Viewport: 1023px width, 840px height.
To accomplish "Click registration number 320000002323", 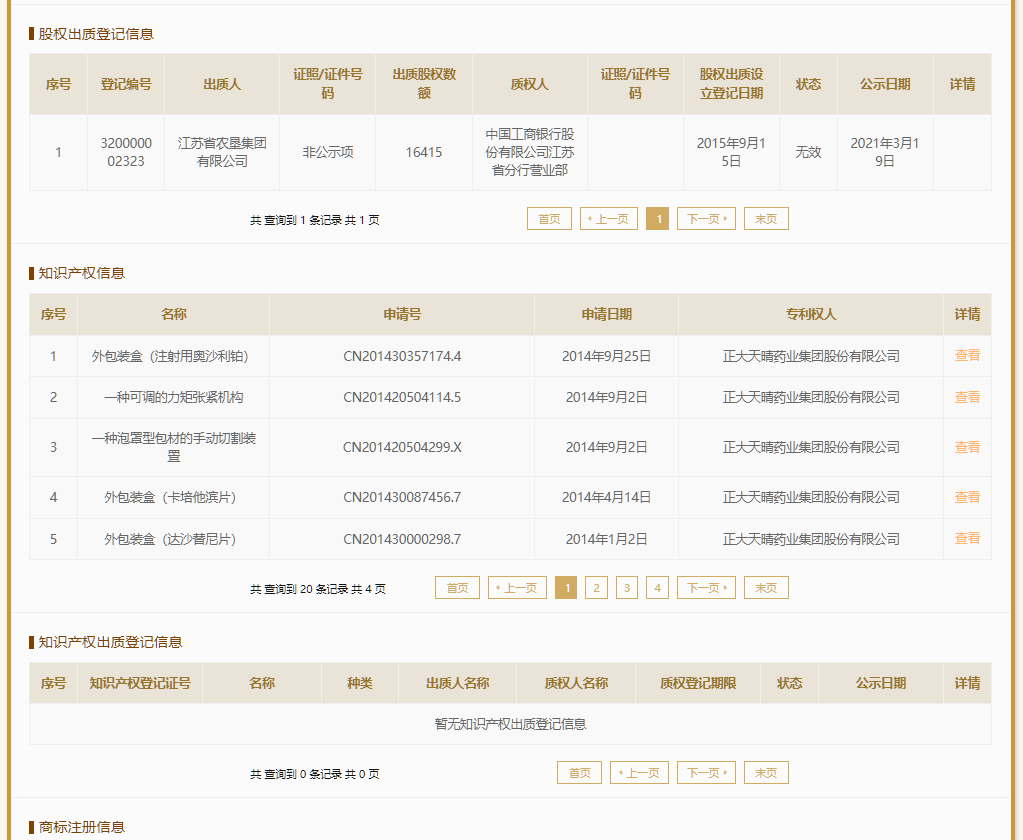I will coord(126,152).
